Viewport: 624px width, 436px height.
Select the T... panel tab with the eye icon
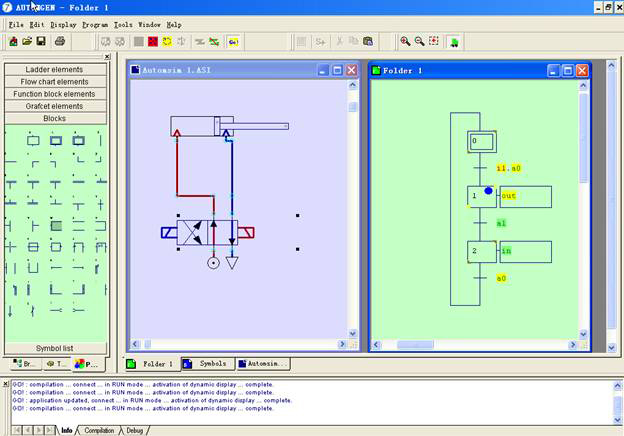pyautogui.click(x=57, y=364)
